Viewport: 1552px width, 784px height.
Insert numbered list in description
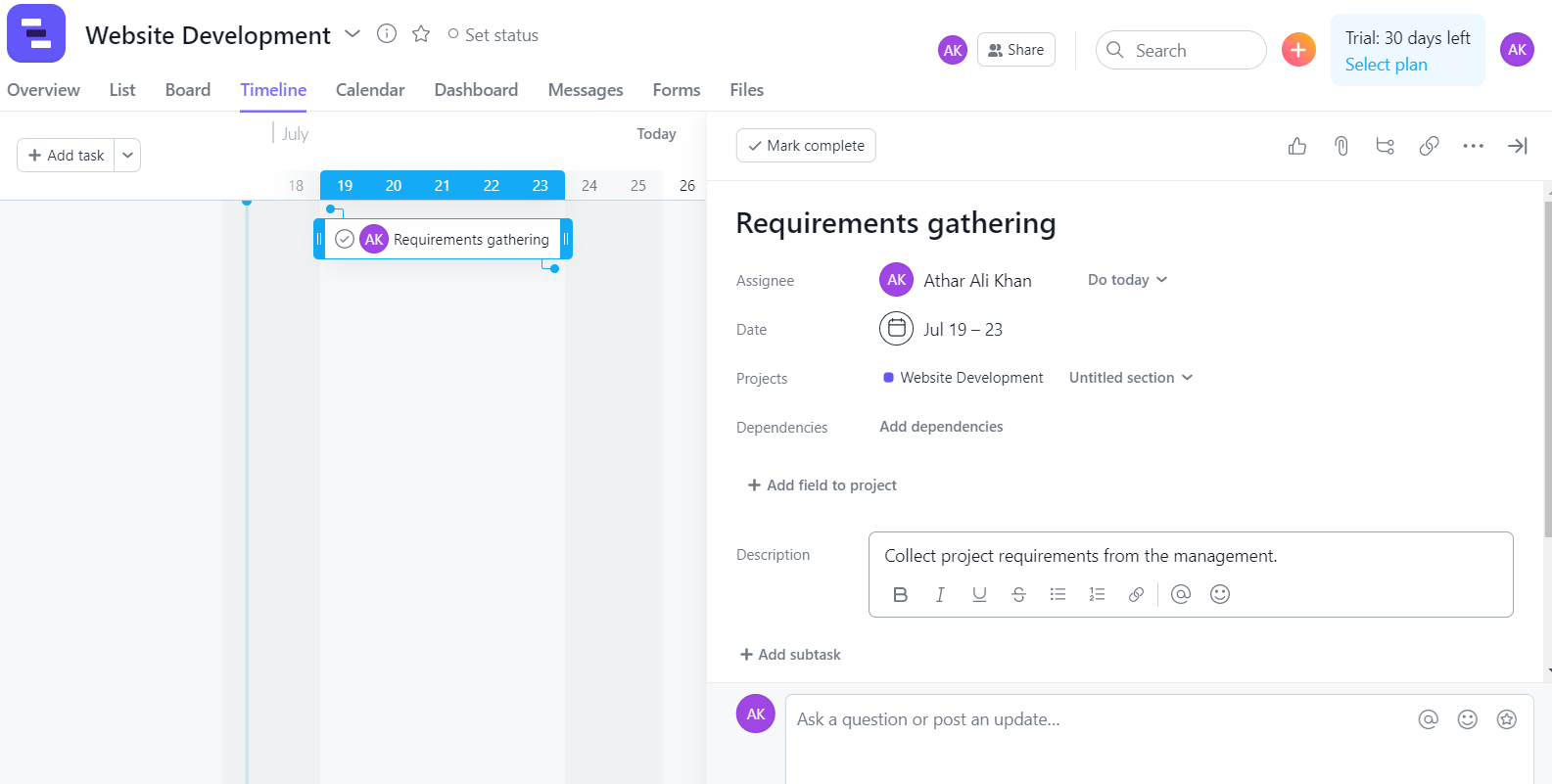tap(1097, 594)
